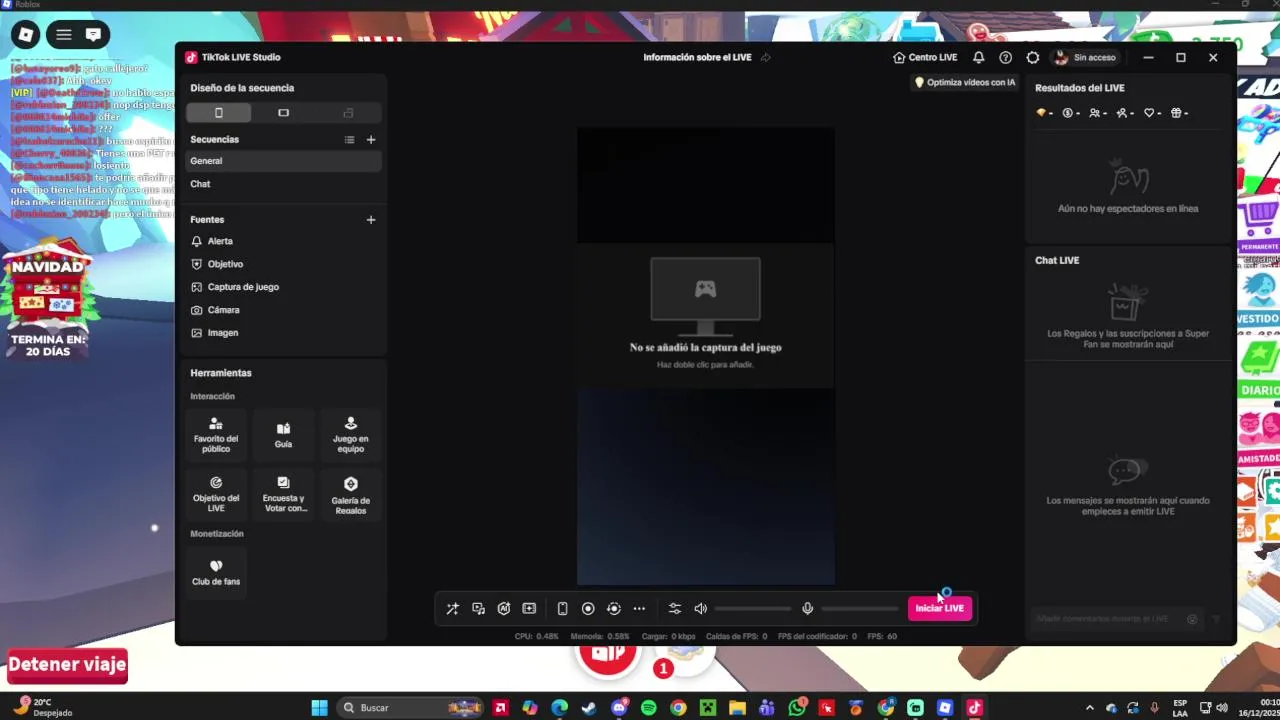Viewport: 1280px width, 720px height.
Task: Click the empty game capture preview
Action: pyautogui.click(x=705, y=314)
